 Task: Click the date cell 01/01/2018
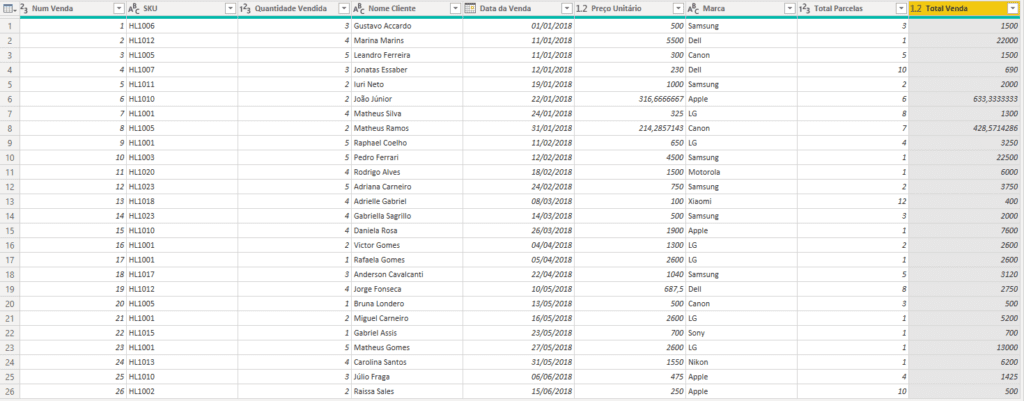519,25
